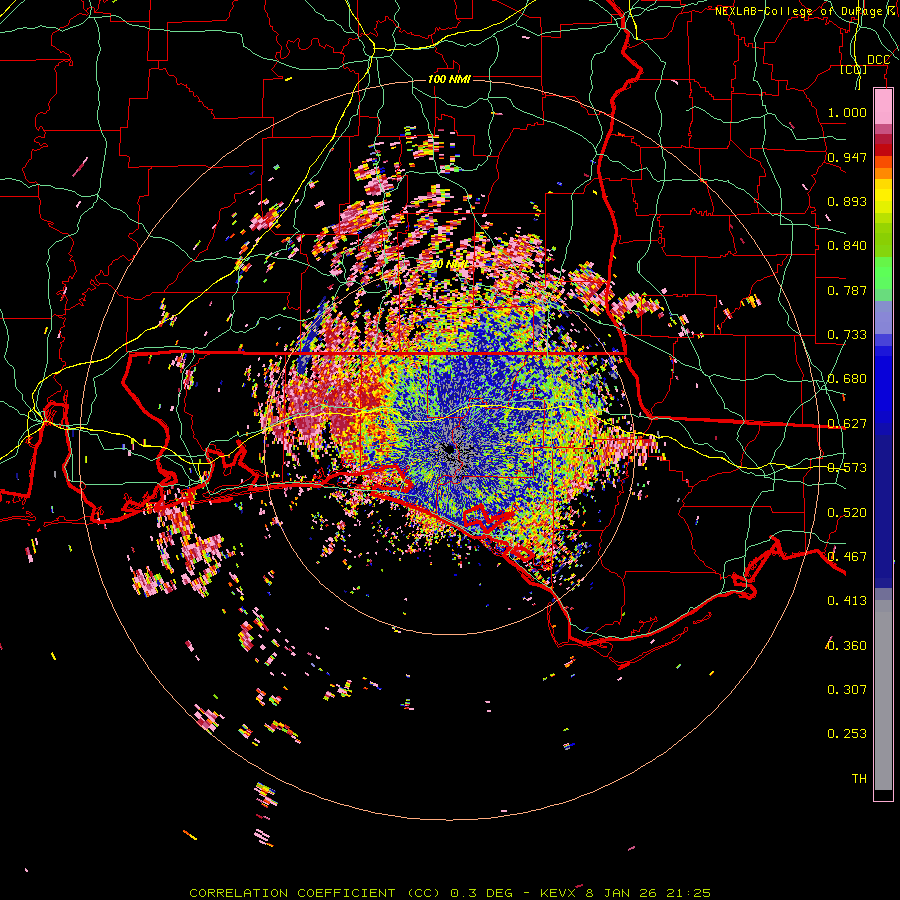
Task: Pick the bright green band on the color bar
Action: (883, 273)
